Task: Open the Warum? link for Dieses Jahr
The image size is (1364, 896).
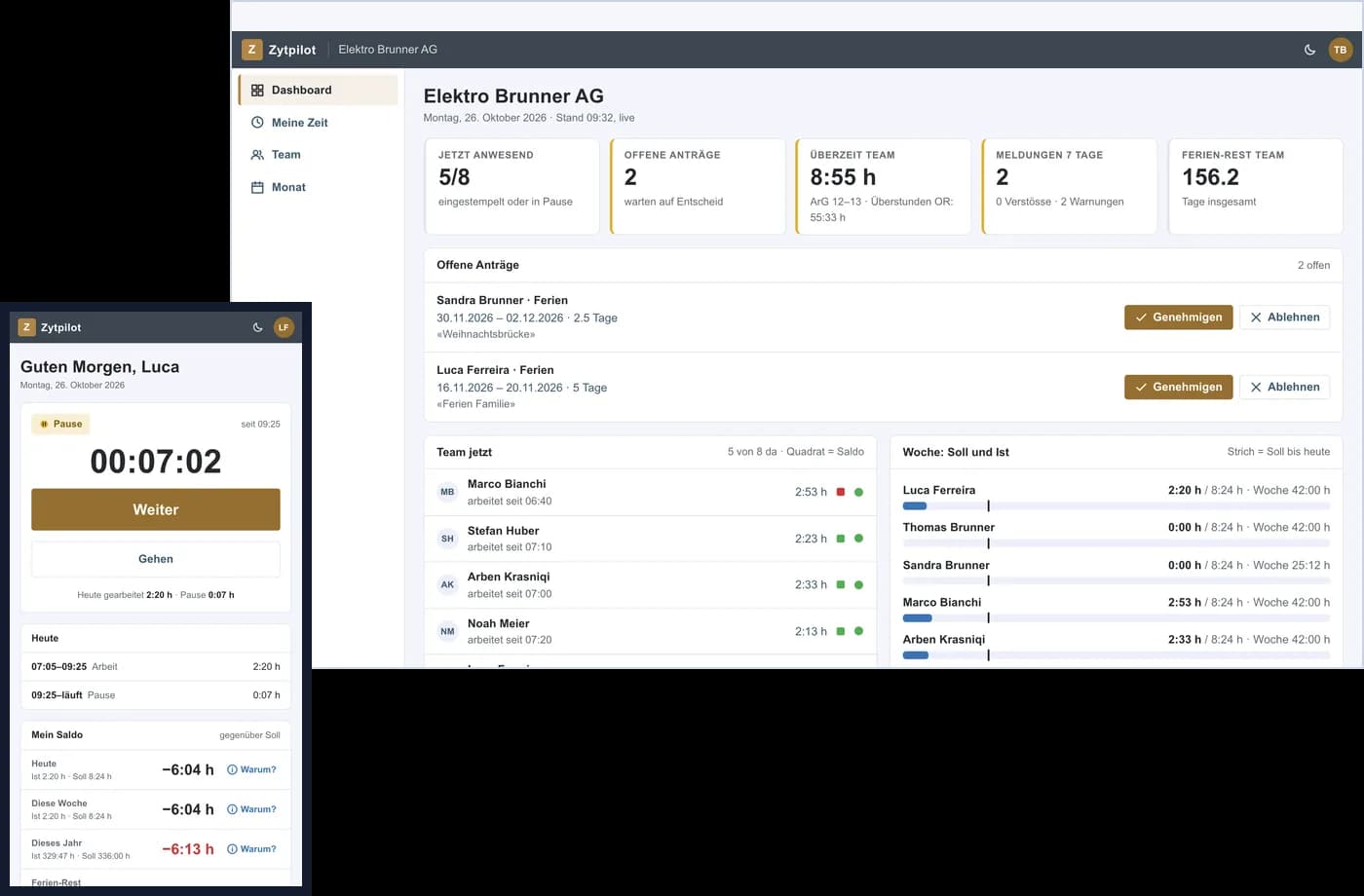Action: coord(251,849)
